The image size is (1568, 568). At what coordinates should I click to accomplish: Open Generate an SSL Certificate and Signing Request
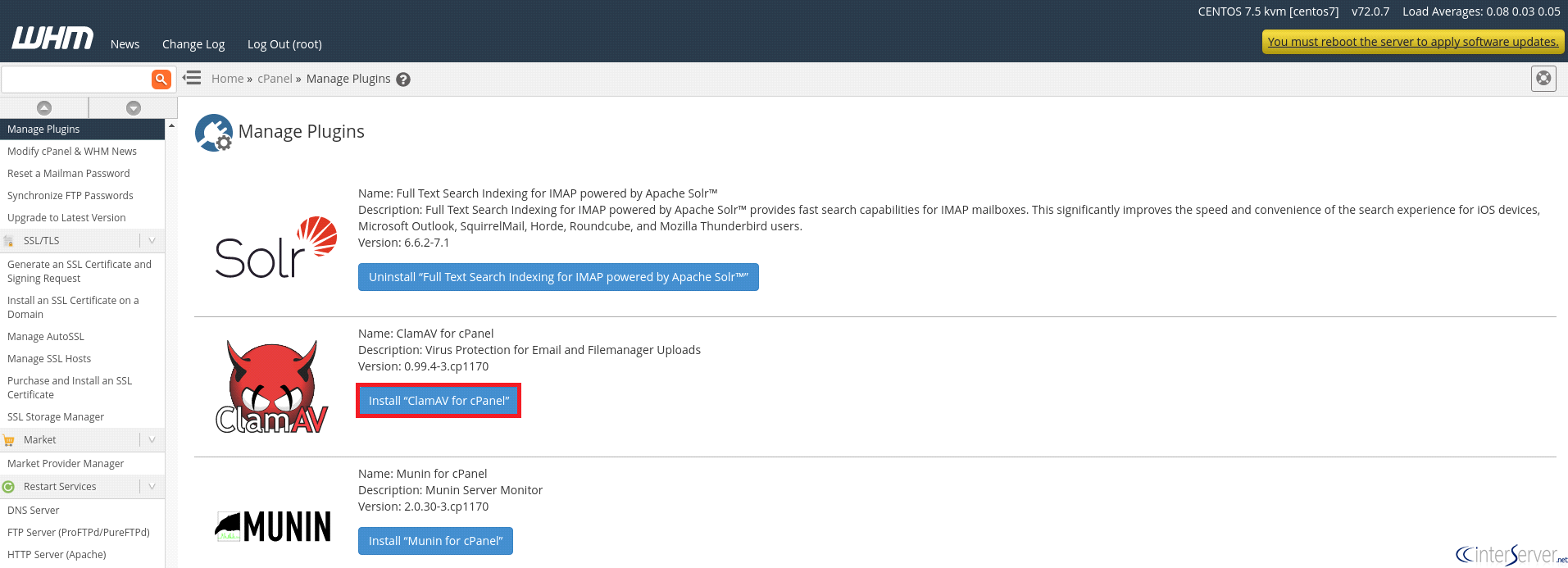pos(80,271)
